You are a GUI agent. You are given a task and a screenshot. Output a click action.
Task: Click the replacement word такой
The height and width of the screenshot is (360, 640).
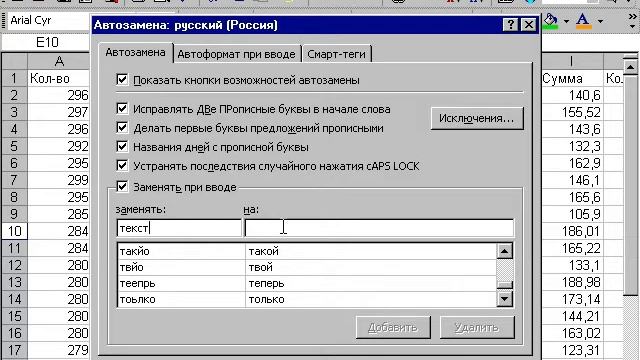point(264,251)
